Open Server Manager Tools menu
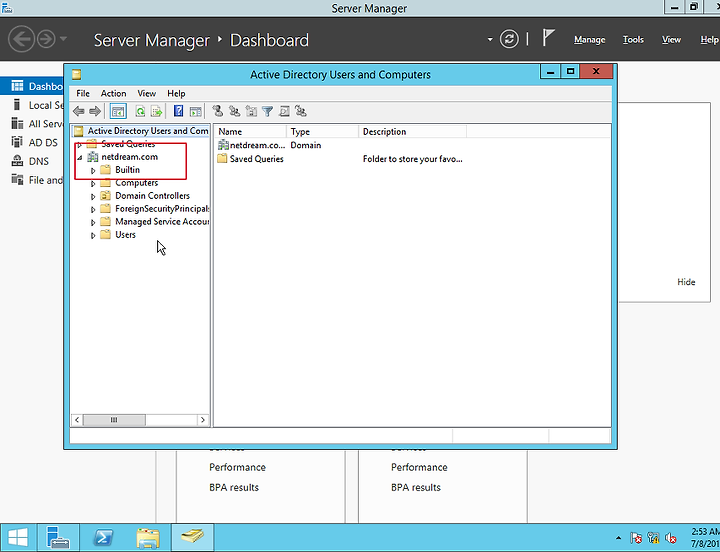Screen dimensions: 720x552 [633, 40]
